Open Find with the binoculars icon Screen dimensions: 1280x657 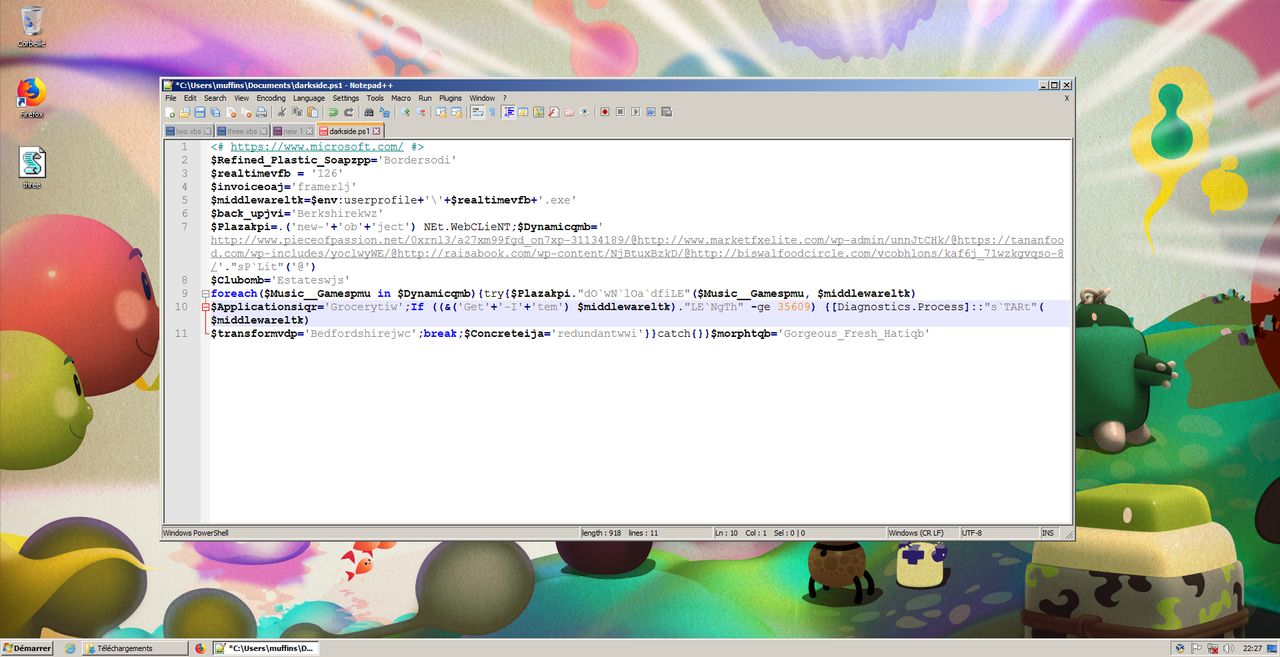(x=368, y=112)
